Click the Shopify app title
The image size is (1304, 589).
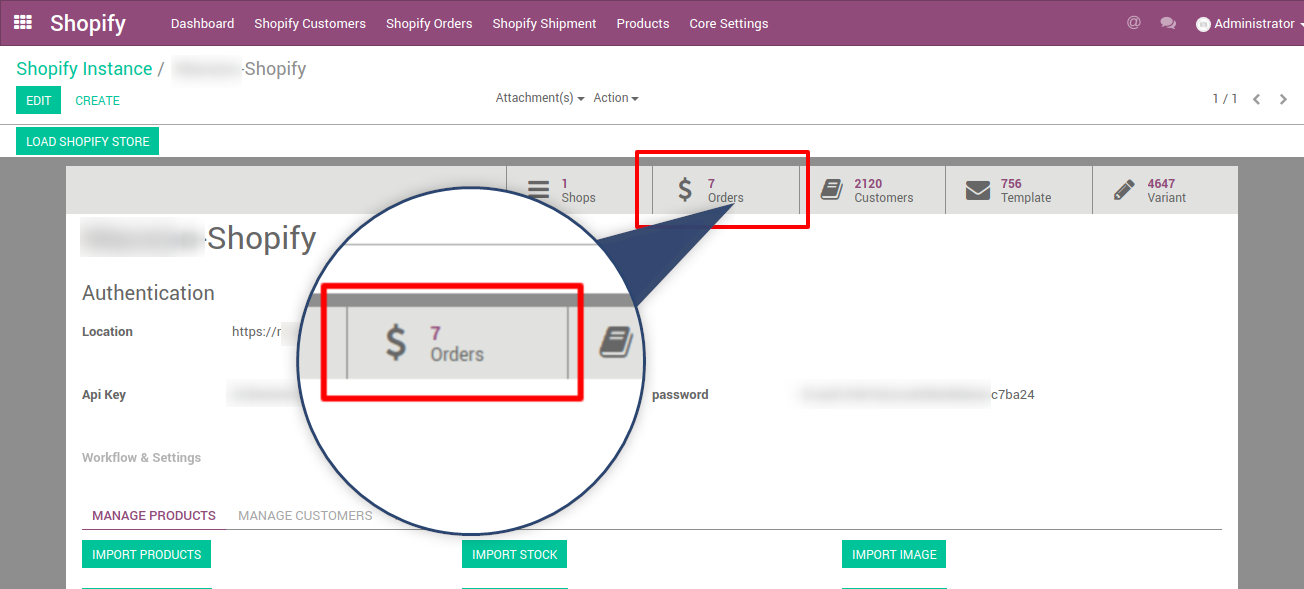(88, 23)
